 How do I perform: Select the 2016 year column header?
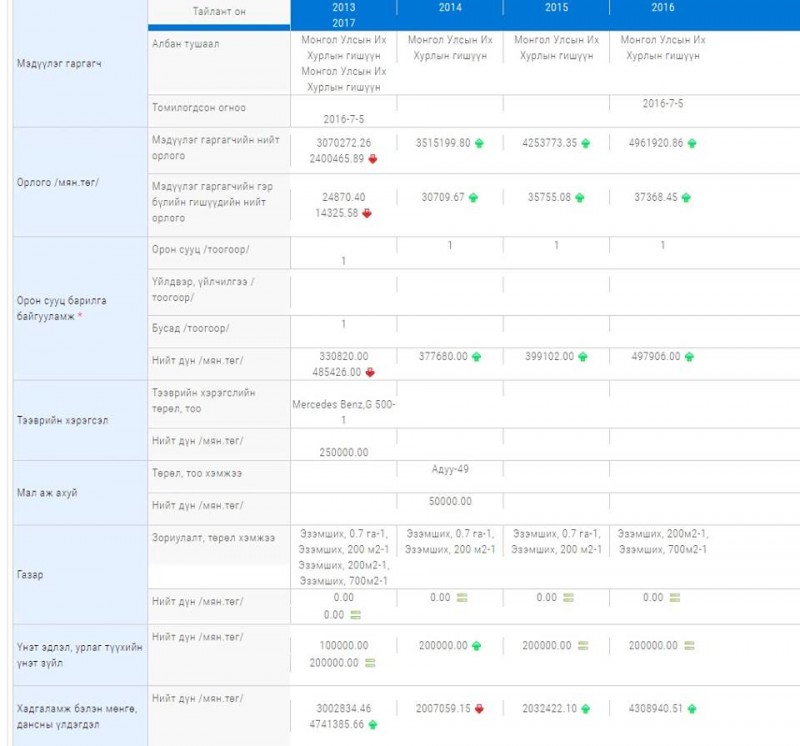(663, 8)
